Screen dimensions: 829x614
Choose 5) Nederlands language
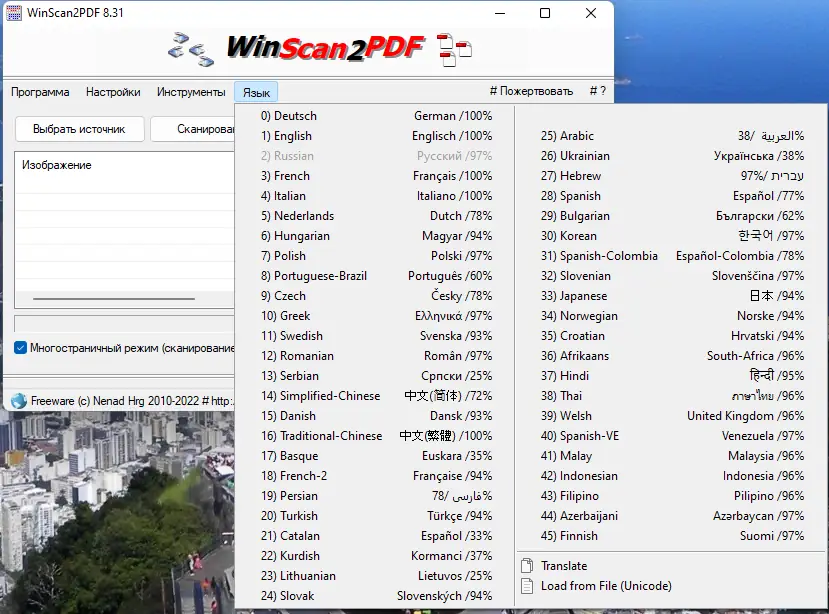(376, 216)
